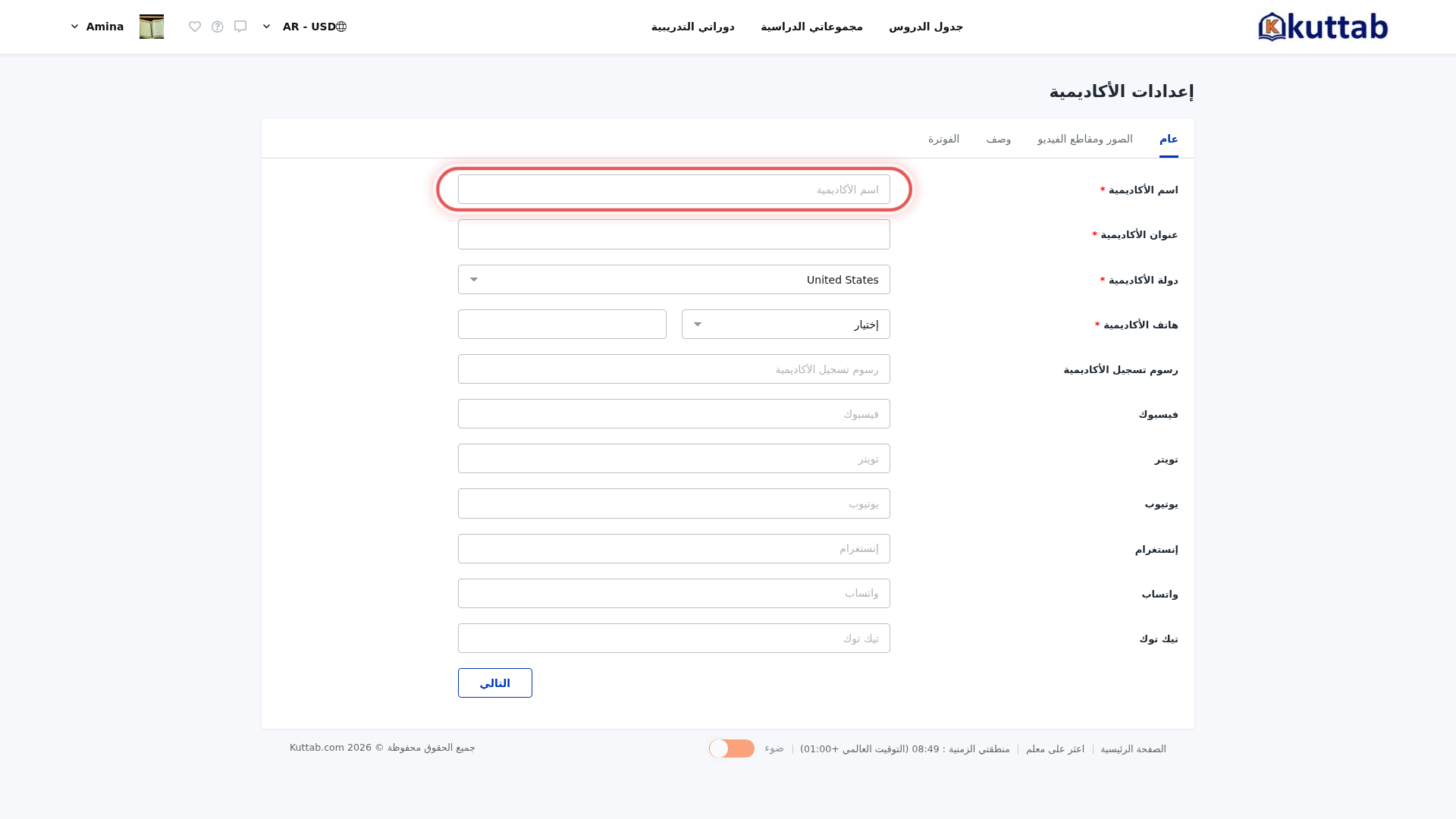The width and height of the screenshot is (1456, 819).
Task: Switch to the وصف tab
Action: (999, 139)
